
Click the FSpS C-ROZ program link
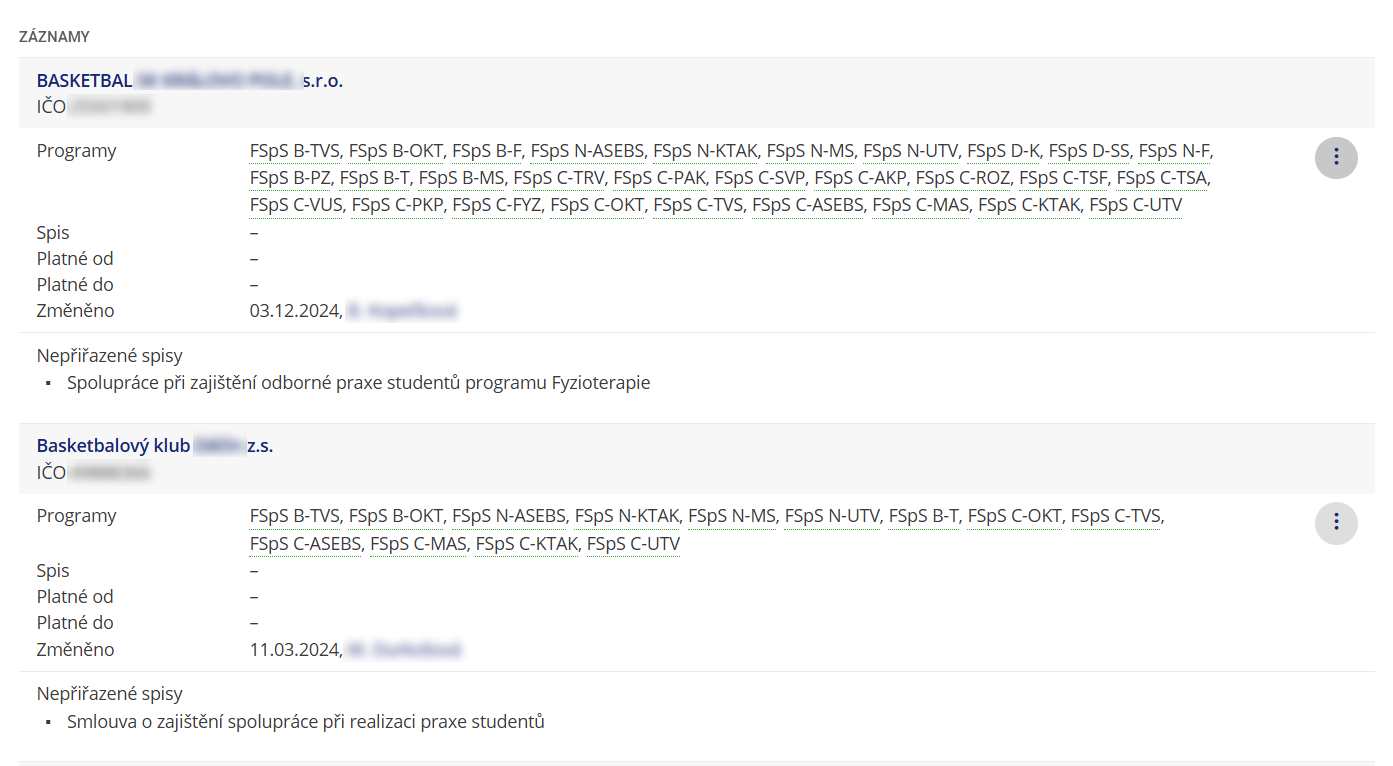[963, 179]
